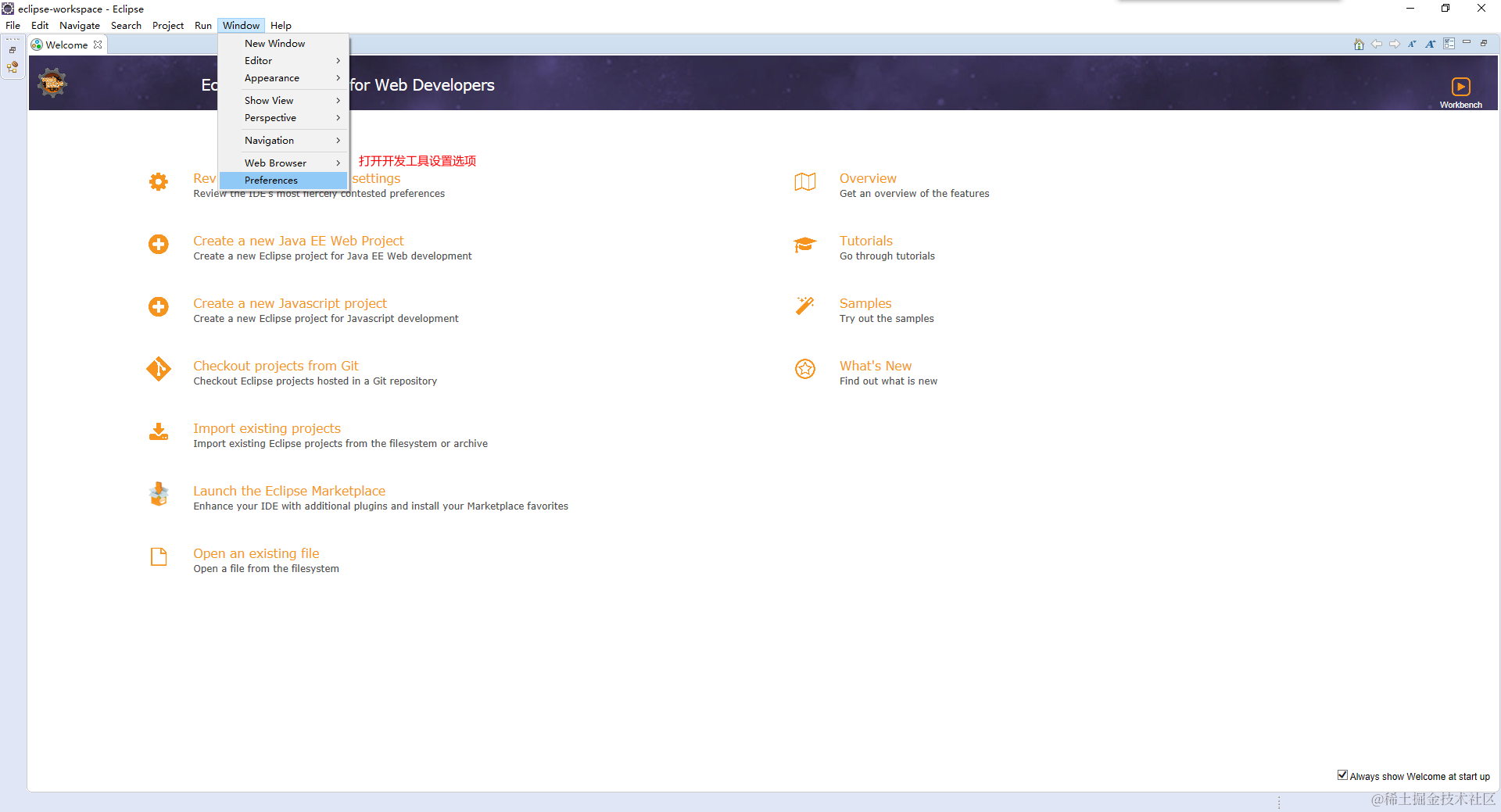
Task: Click the What's New star badge icon
Action: [805, 369]
